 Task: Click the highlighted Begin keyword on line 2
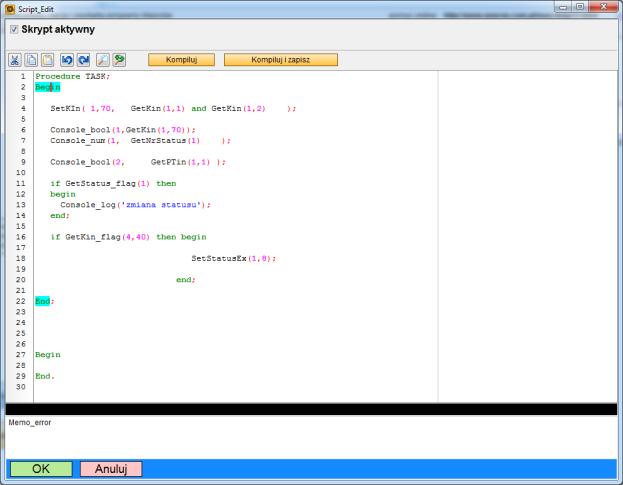pos(47,87)
